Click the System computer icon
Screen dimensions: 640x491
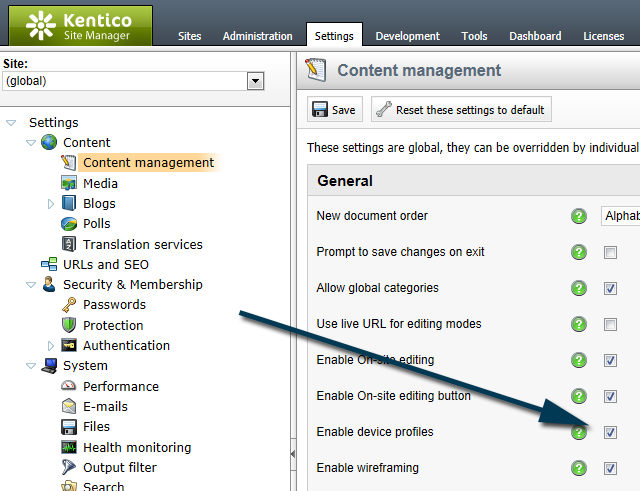[x=49, y=366]
